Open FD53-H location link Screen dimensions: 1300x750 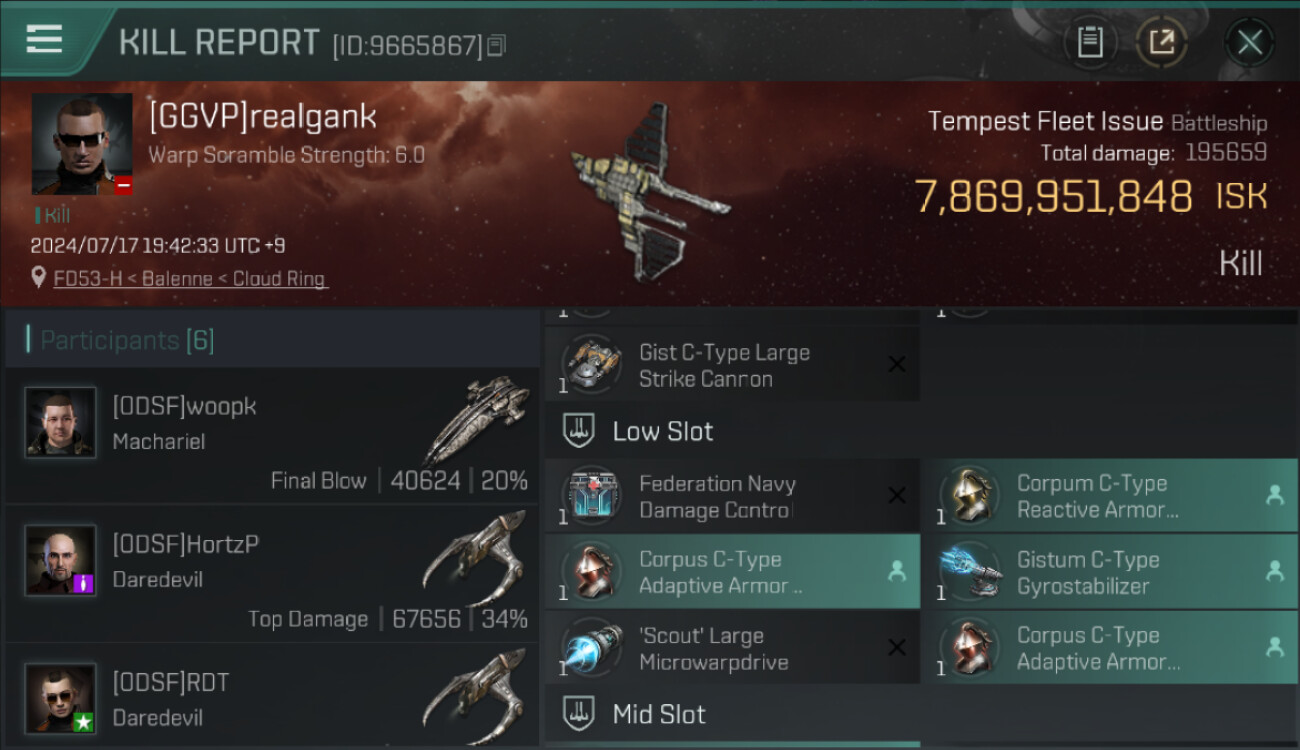(190, 279)
